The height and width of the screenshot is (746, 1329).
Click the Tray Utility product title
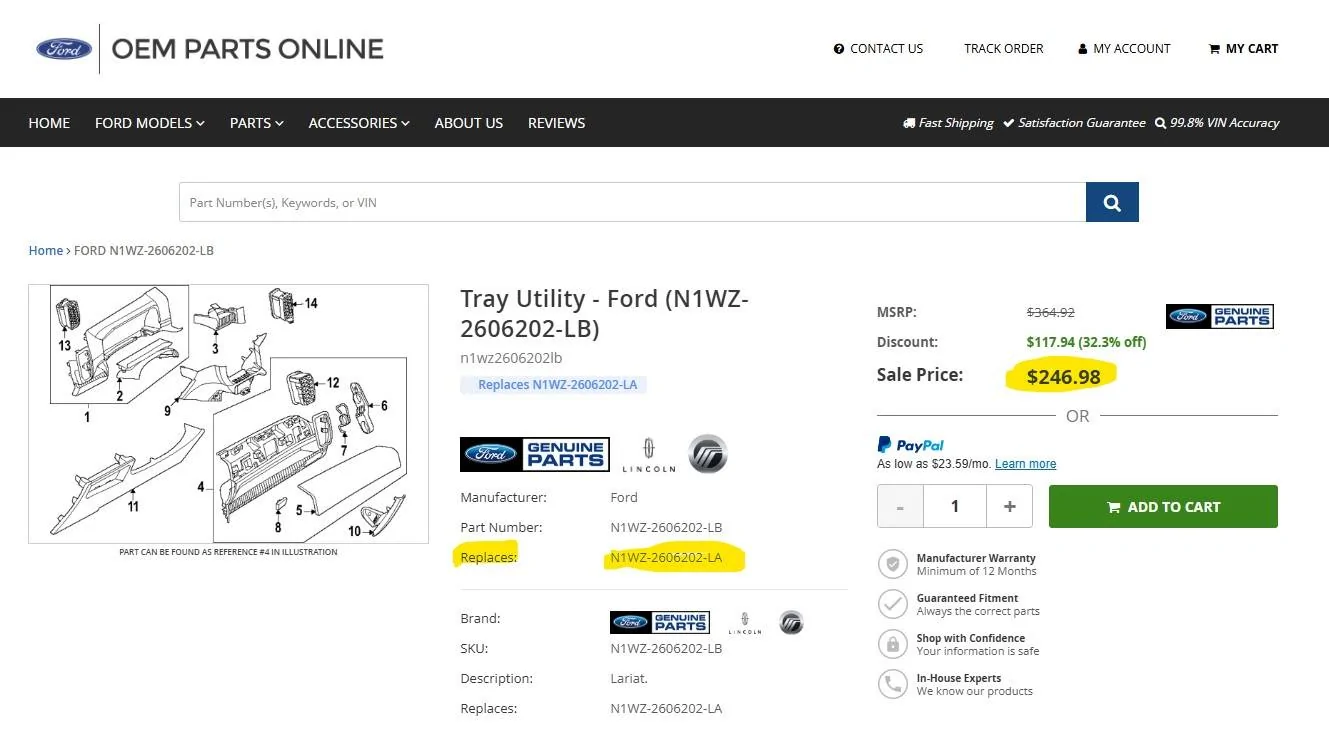pyautogui.click(x=604, y=314)
